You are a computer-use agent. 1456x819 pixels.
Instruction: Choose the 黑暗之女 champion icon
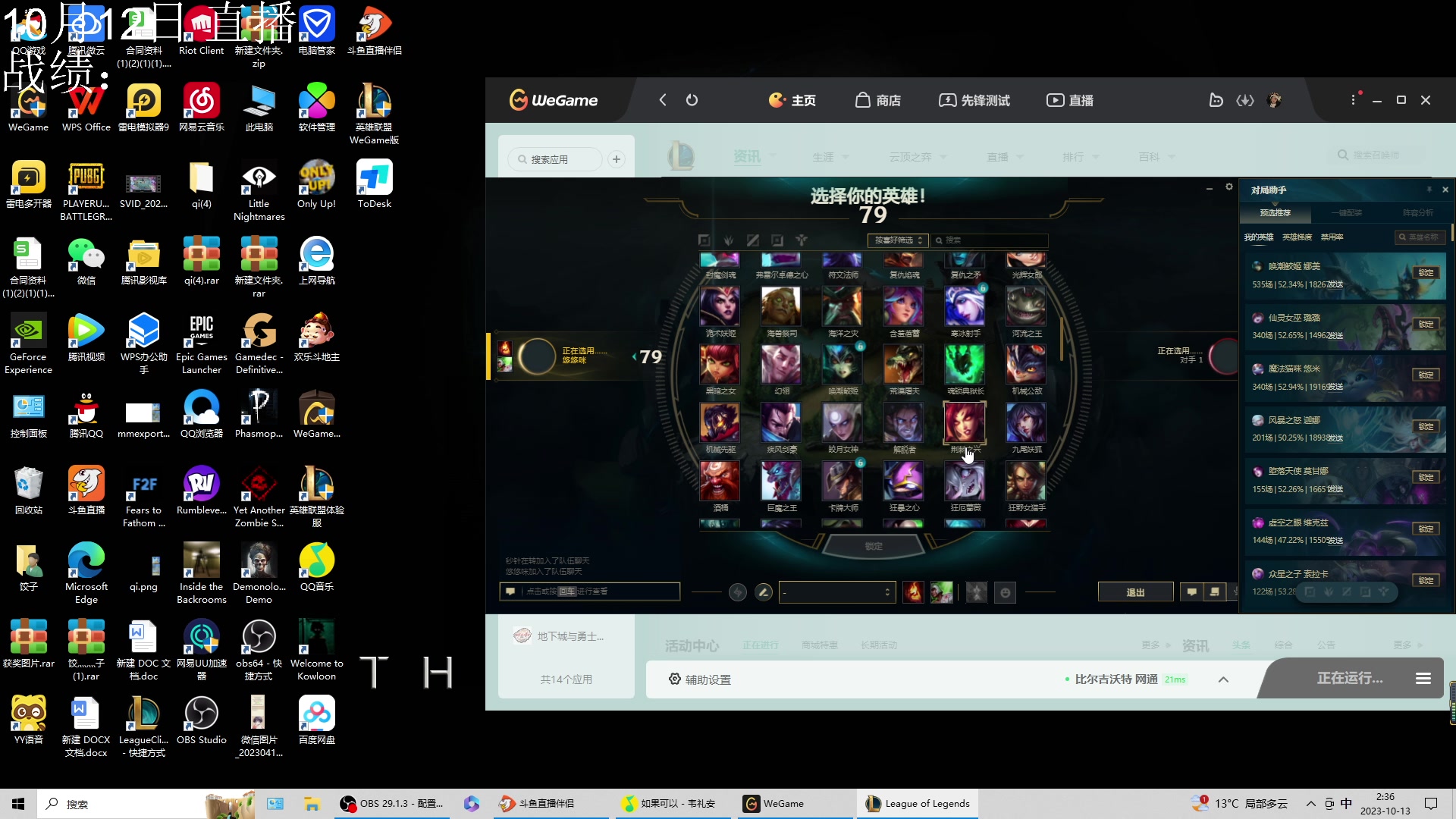tap(720, 365)
